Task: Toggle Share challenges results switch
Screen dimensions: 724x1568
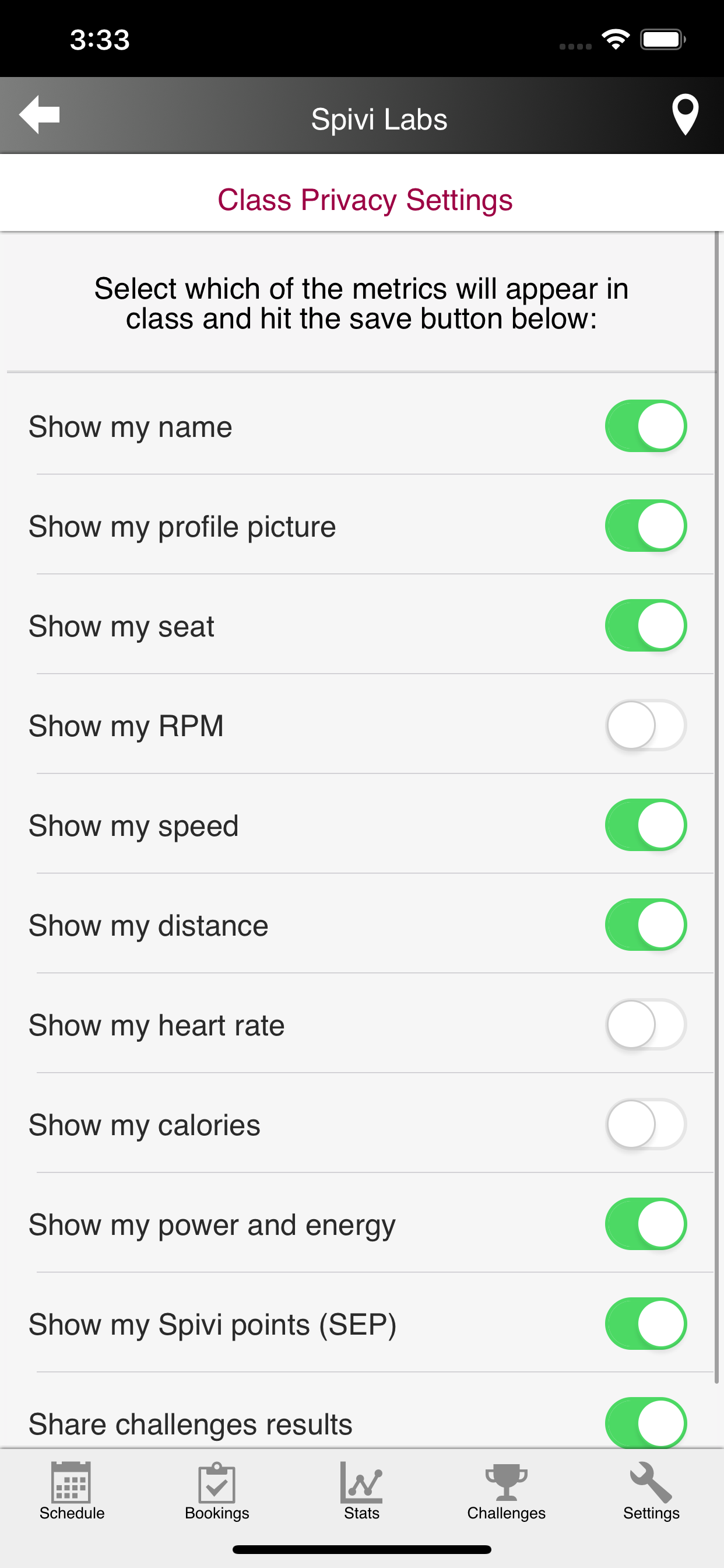Action: coord(645,1423)
